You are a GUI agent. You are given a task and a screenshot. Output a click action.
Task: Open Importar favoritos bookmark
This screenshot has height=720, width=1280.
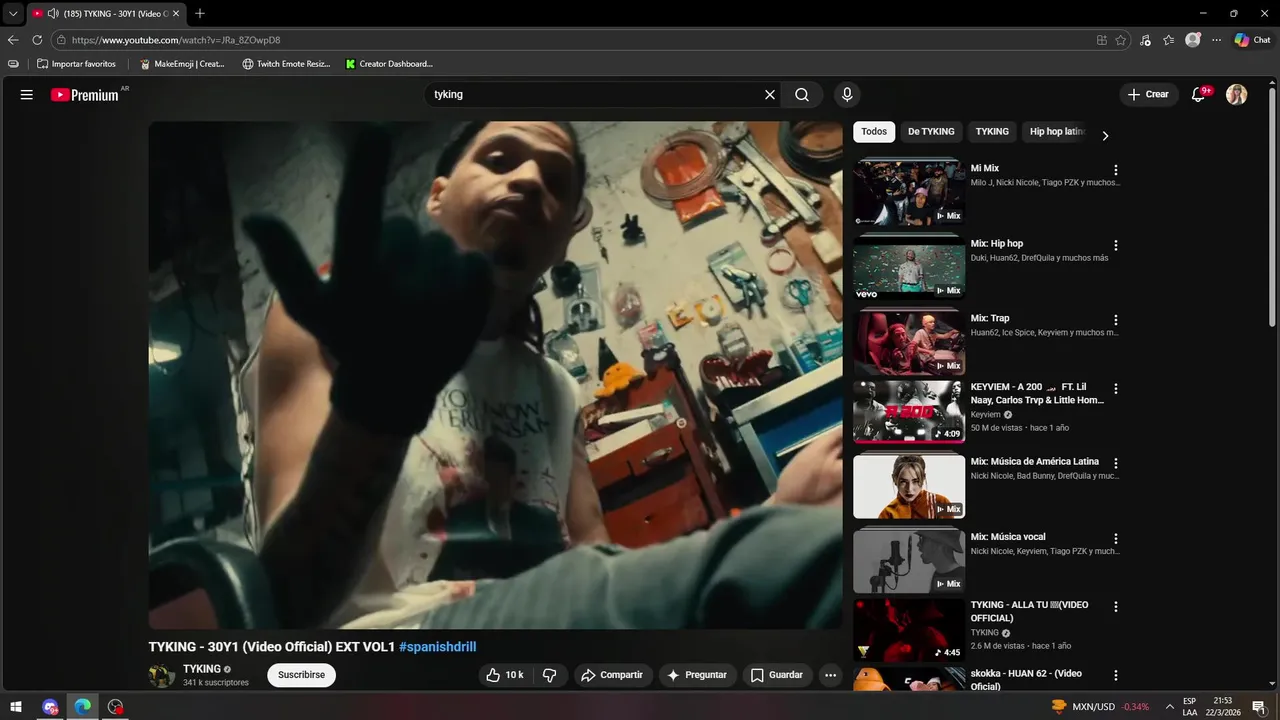click(x=76, y=64)
